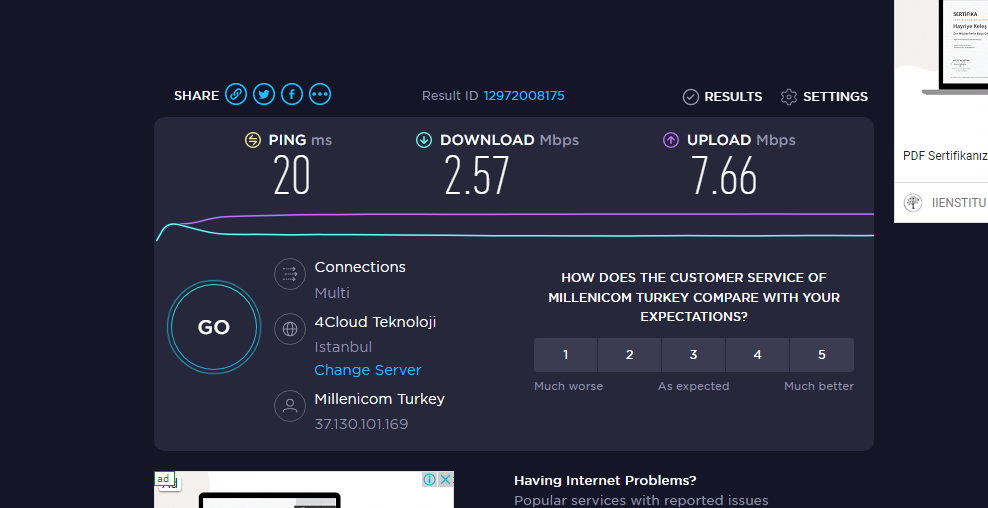Open more share options (three dots)
The width and height of the screenshot is (988, 508).
(x=320, y=95)
